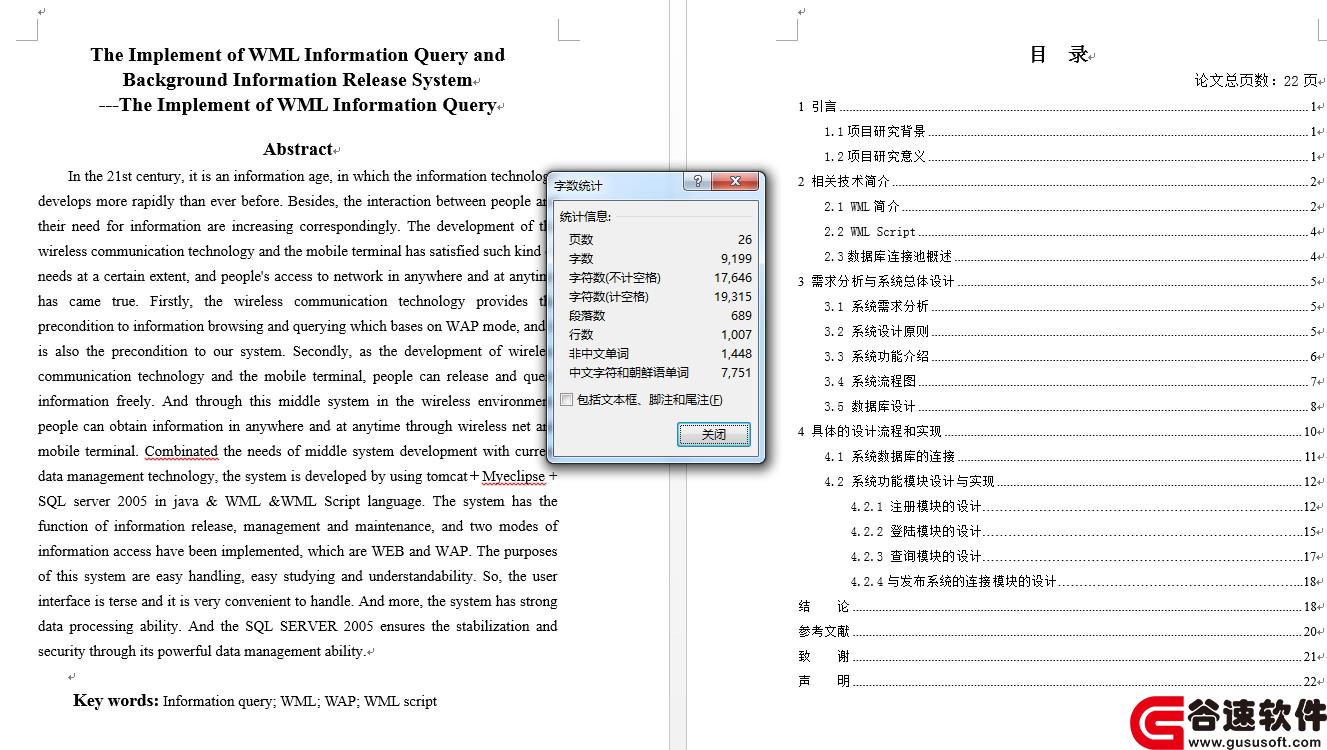The height and width of the screenshot is (750, 1327).
Task: Open contents entry 3.1 系统需求分析
Action: [1071, 306]
